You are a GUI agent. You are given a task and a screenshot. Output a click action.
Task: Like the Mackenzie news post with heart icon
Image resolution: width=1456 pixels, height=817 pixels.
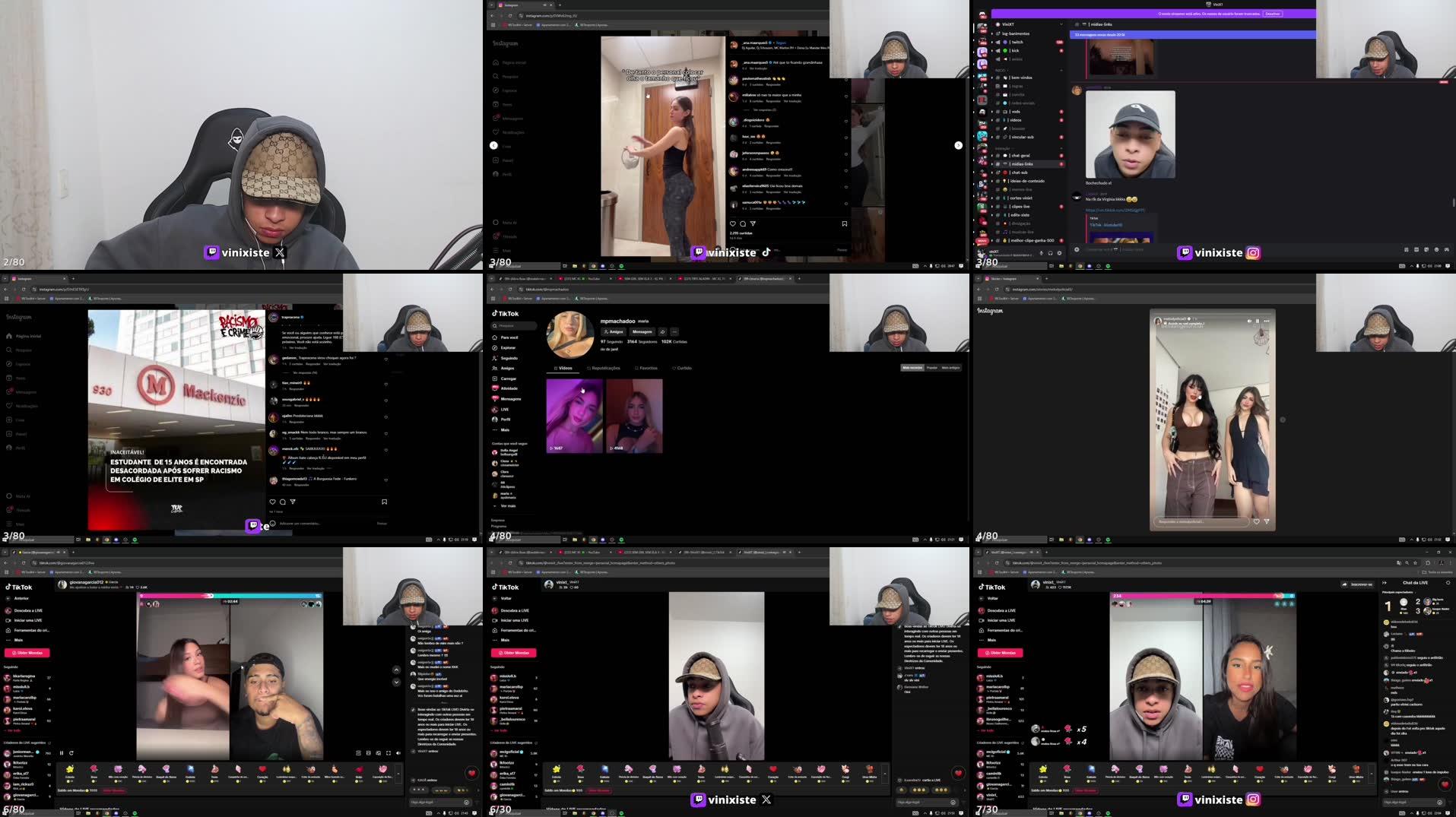(272, 502)
